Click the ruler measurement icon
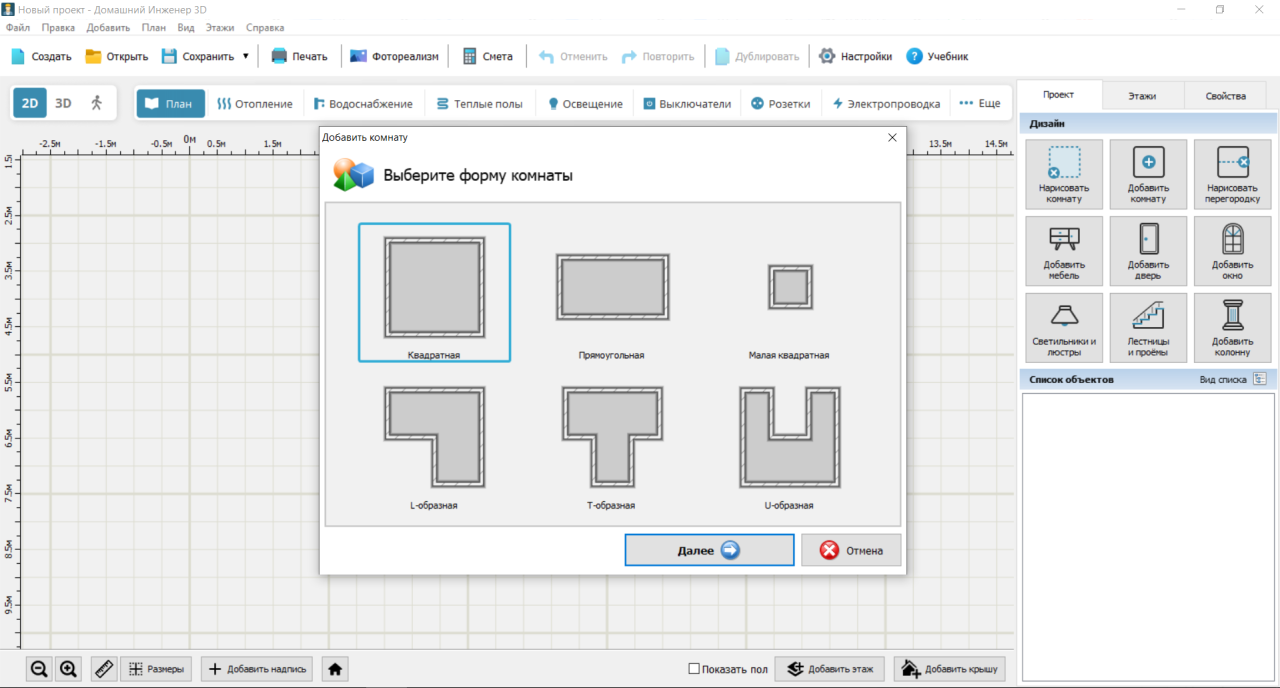 [x=104, y=669]
